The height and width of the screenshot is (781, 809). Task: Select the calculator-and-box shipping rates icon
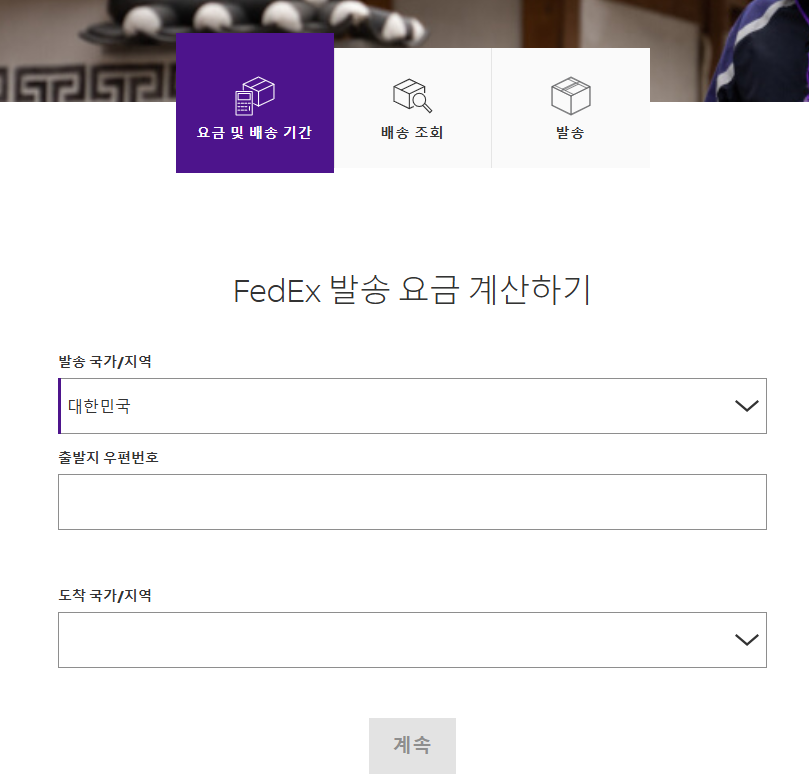(254, 90)
